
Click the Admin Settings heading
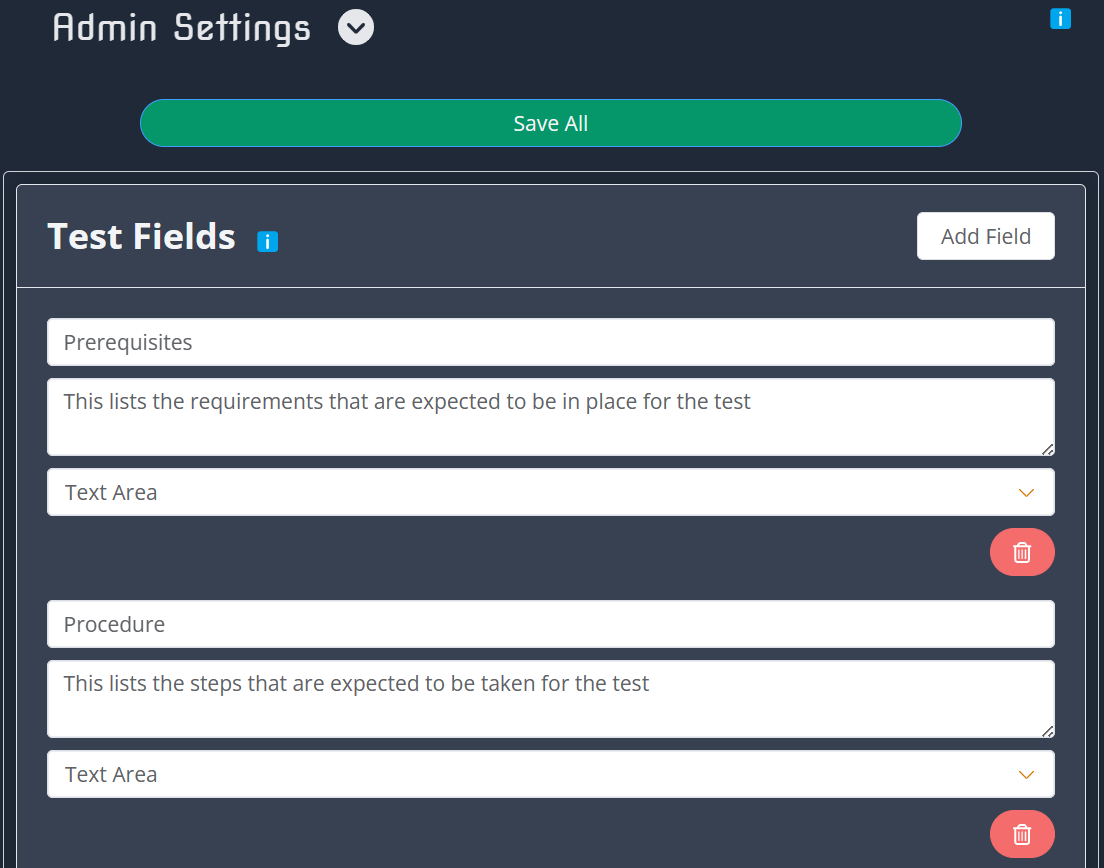(x=181, y=27)
